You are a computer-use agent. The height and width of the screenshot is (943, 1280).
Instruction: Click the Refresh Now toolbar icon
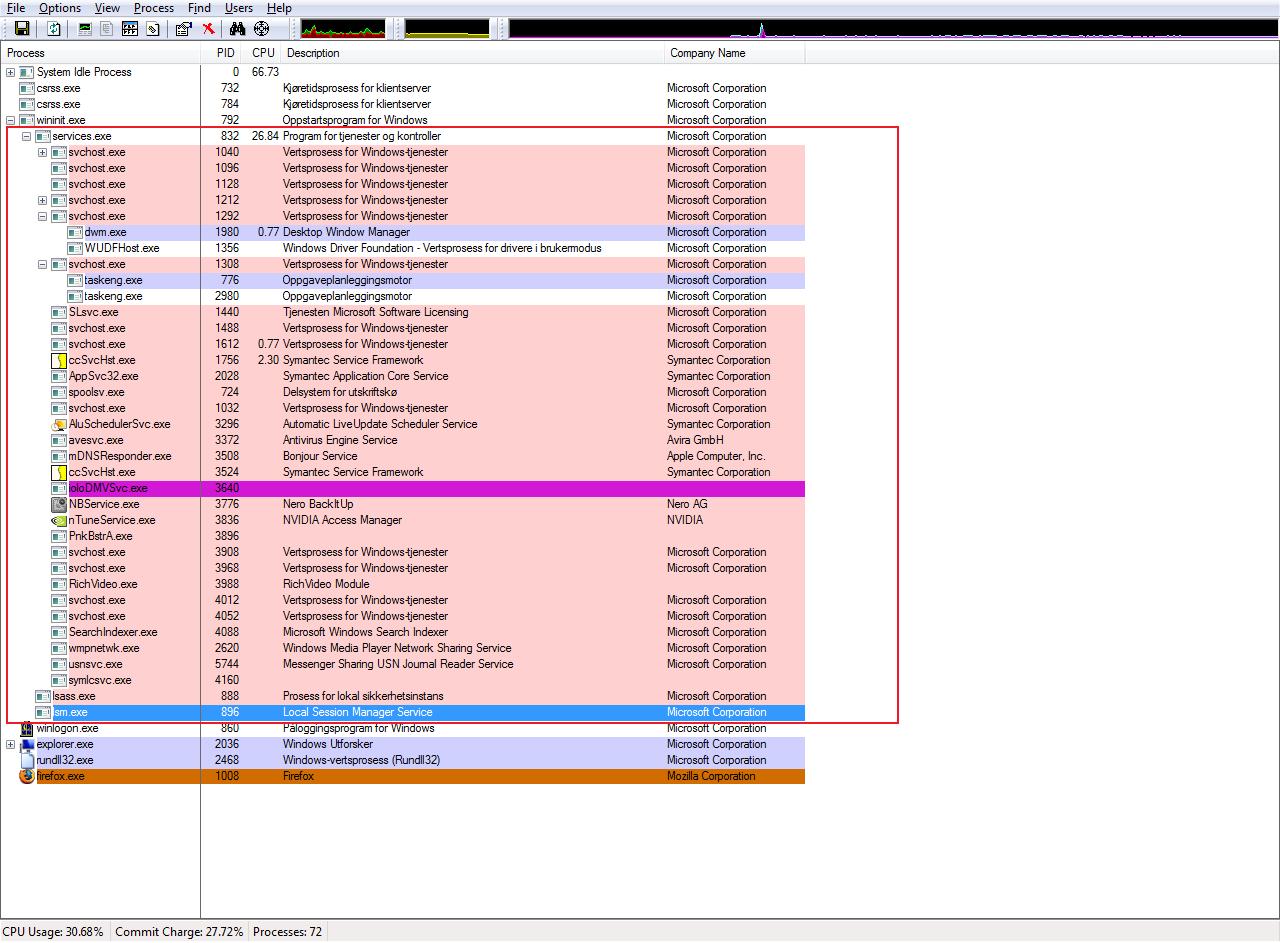(x=53, y=29)
